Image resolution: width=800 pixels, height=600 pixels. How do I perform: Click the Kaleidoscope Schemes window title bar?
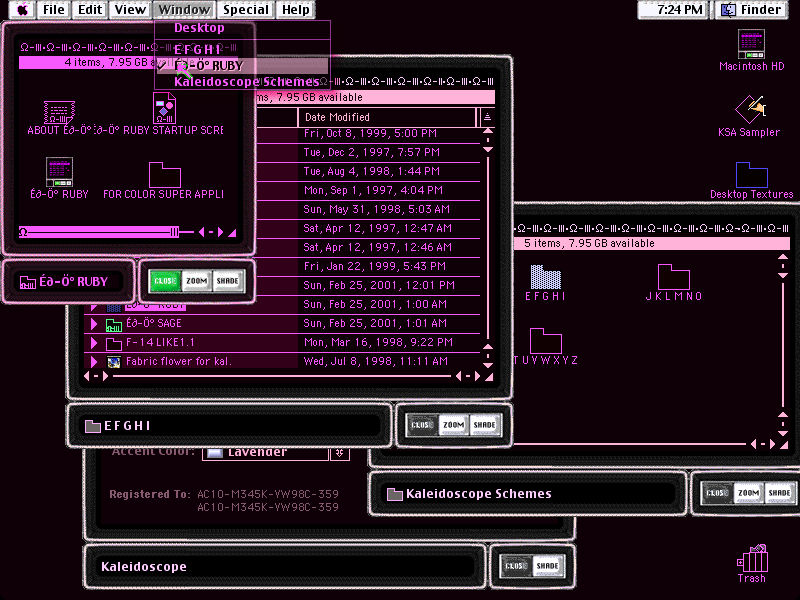click(528, 494)
